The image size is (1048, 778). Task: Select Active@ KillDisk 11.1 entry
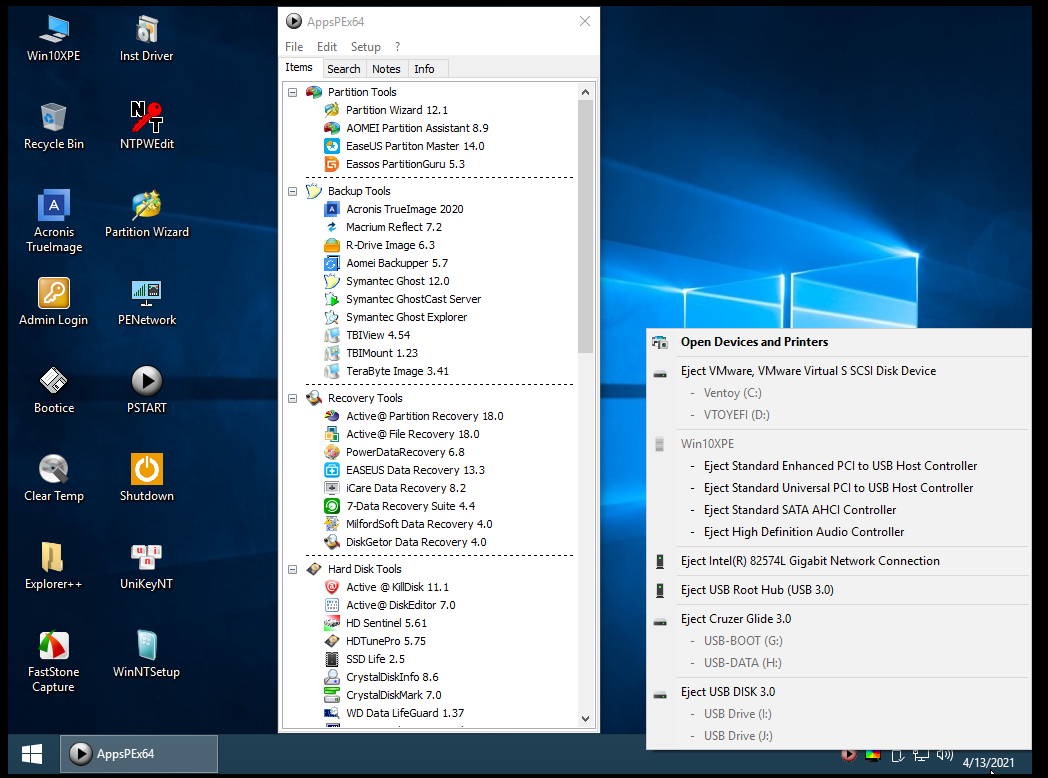[397, 587]
